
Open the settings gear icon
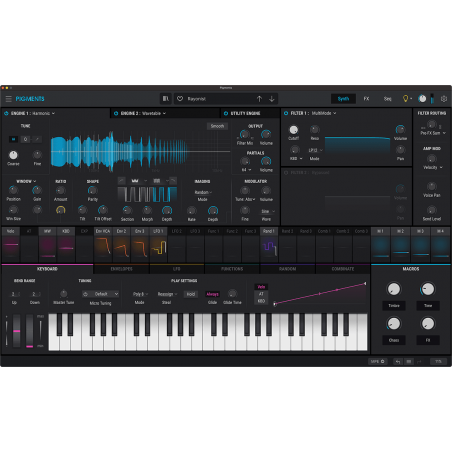[444, 99]
